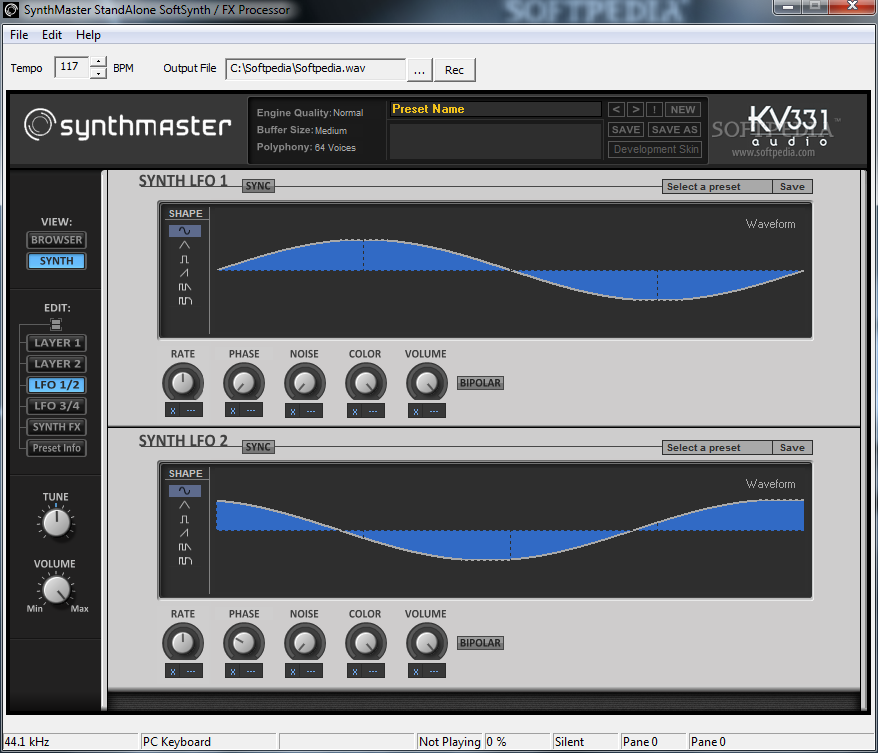
Task: Click the LFO 2 COLOR knob
Action: click(366, 643)
